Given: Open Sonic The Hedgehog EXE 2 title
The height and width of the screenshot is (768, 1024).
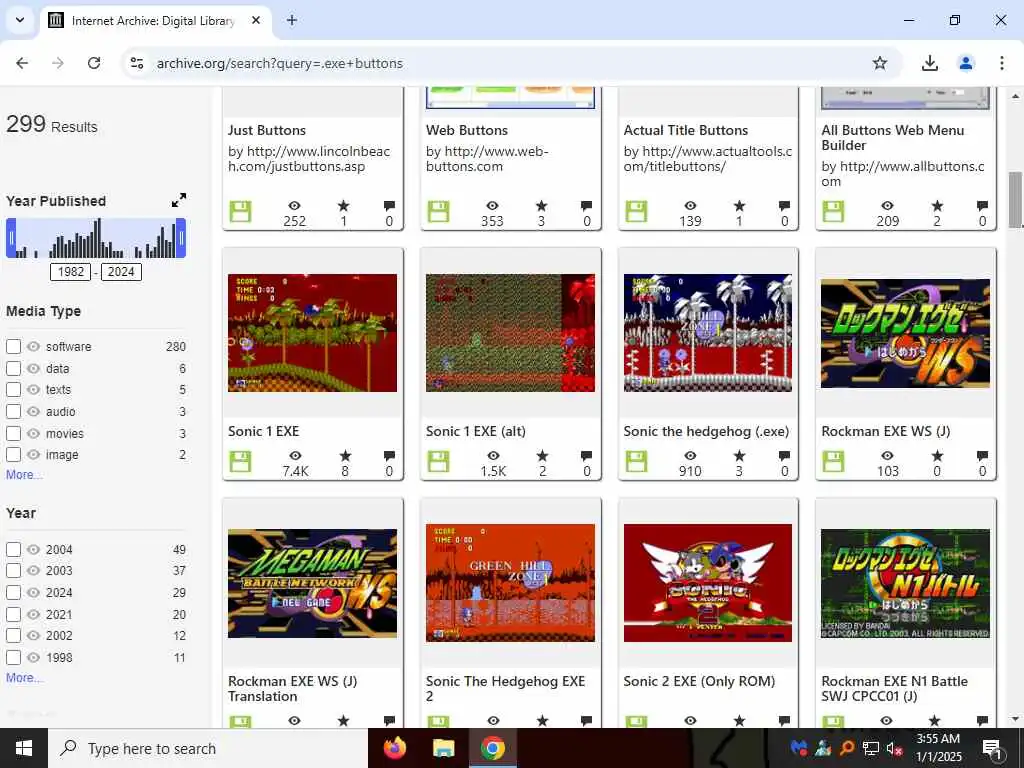Looking at the screenshot, I should click(x=505, y=688).
